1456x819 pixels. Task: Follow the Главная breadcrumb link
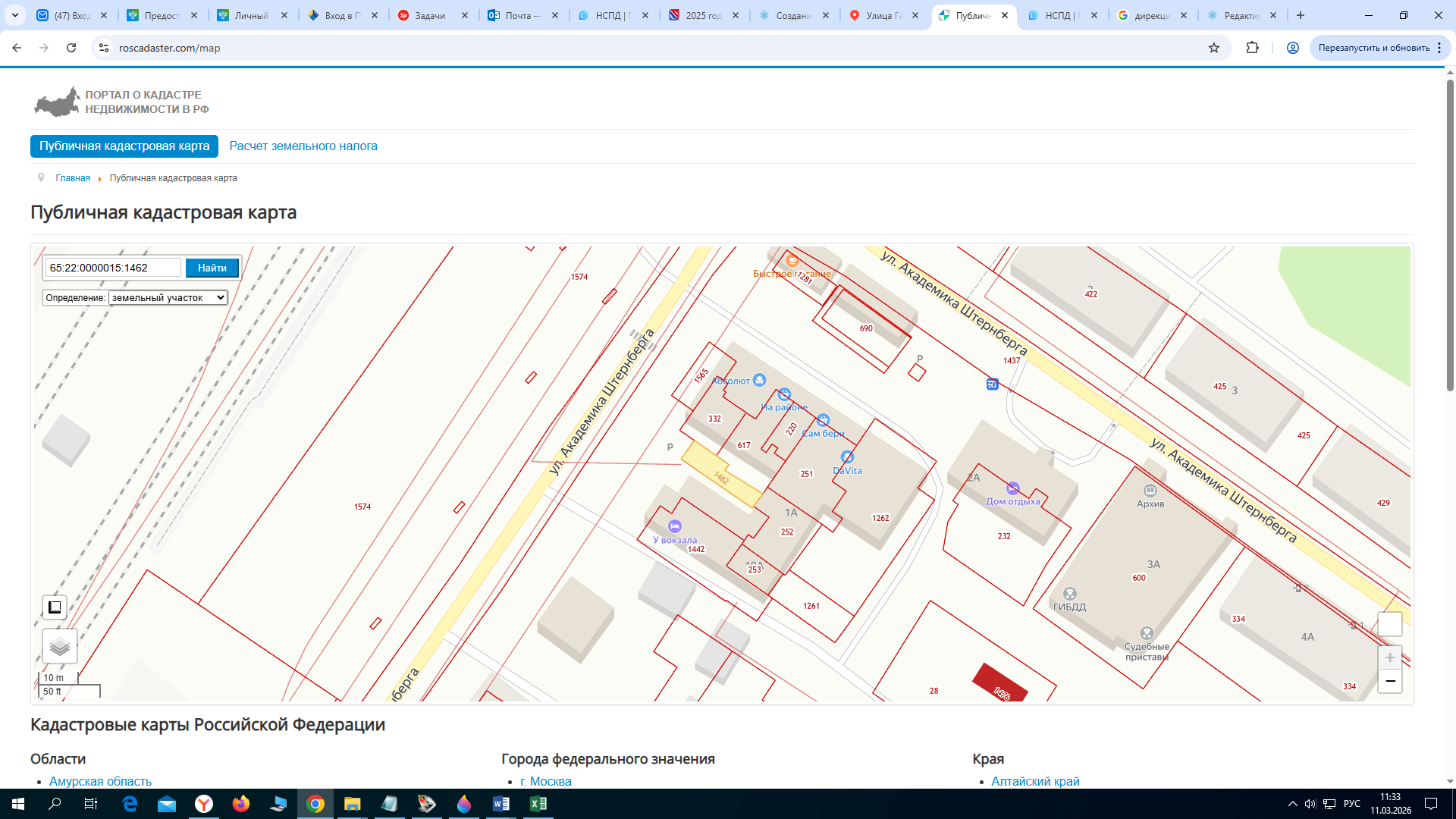click(73, 178)
